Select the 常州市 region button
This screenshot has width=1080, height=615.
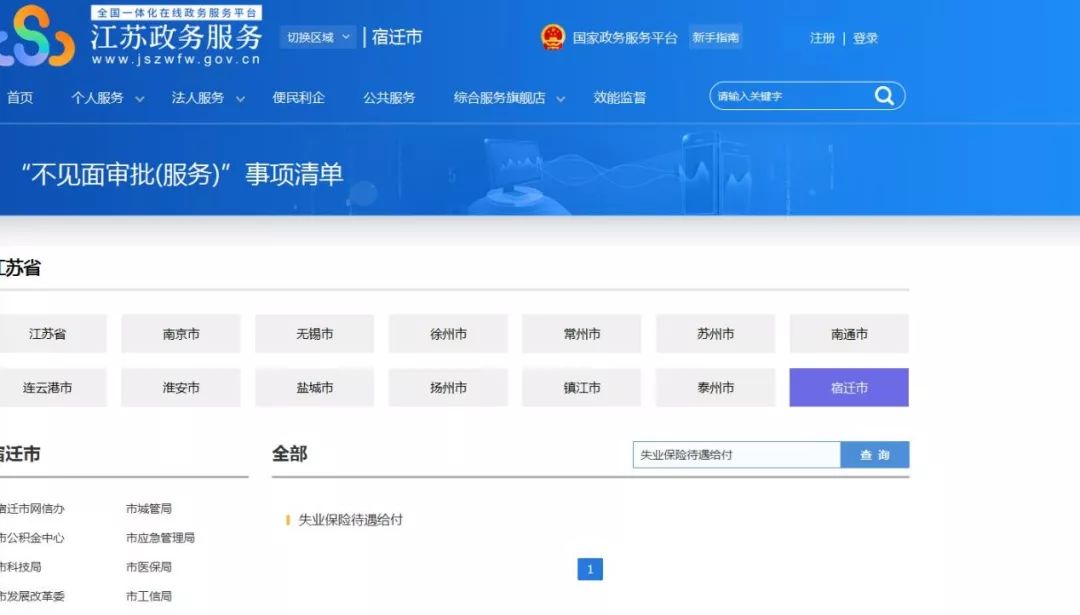click(x=582, y=333)
